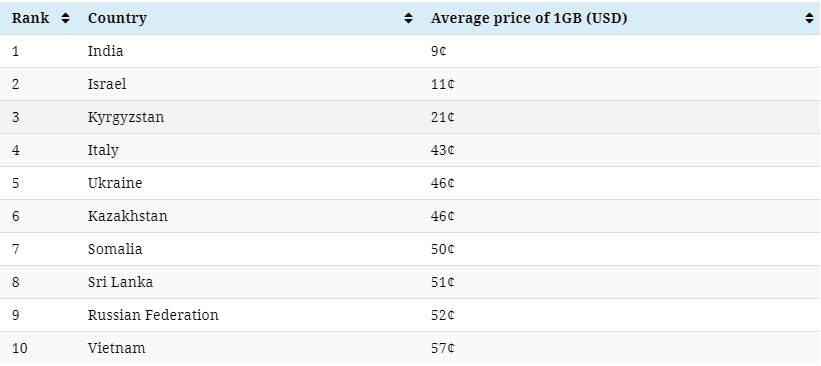Image resolution: width=821 pixels, height=366 pixels.
Task: Select the Rank header label
Action: [30, 18]
